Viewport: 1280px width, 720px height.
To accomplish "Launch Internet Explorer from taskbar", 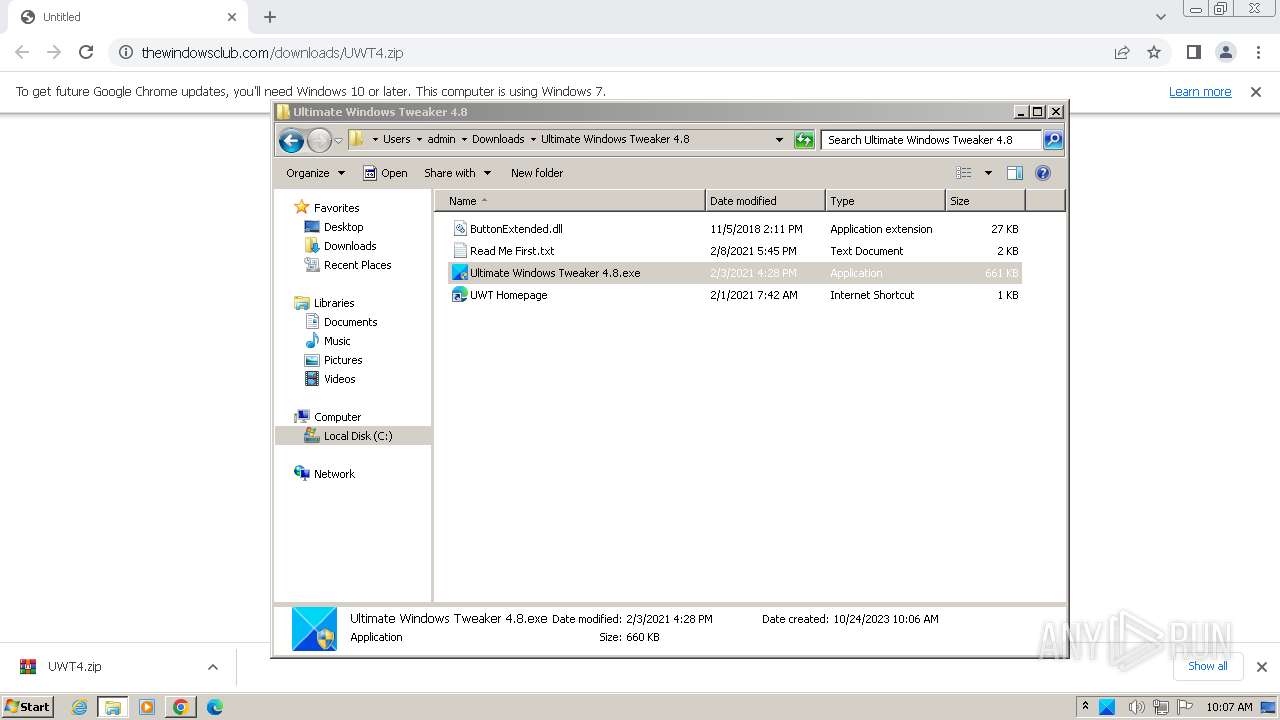I will click(x=79, y=707).
